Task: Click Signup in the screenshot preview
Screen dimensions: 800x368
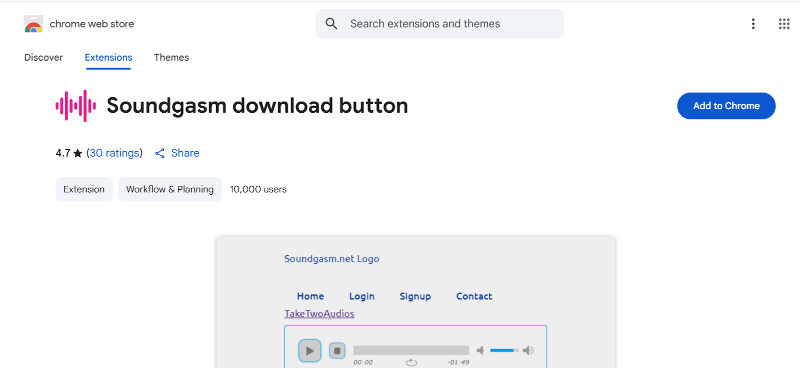Action: click(x=415, y=296)
